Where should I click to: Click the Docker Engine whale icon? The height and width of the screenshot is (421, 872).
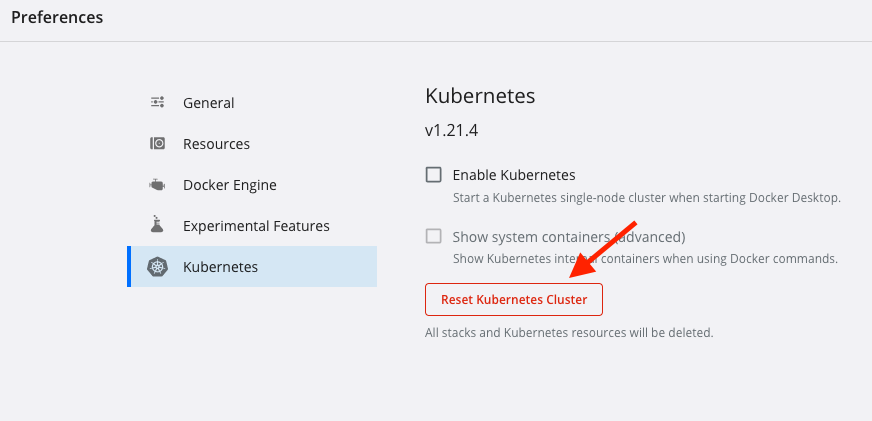click(157, 185)
